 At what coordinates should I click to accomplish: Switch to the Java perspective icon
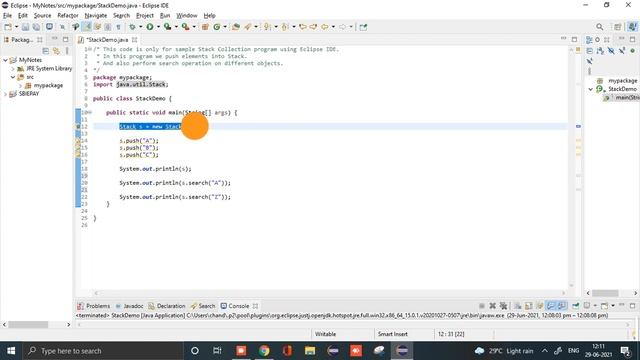pos(632,27)
